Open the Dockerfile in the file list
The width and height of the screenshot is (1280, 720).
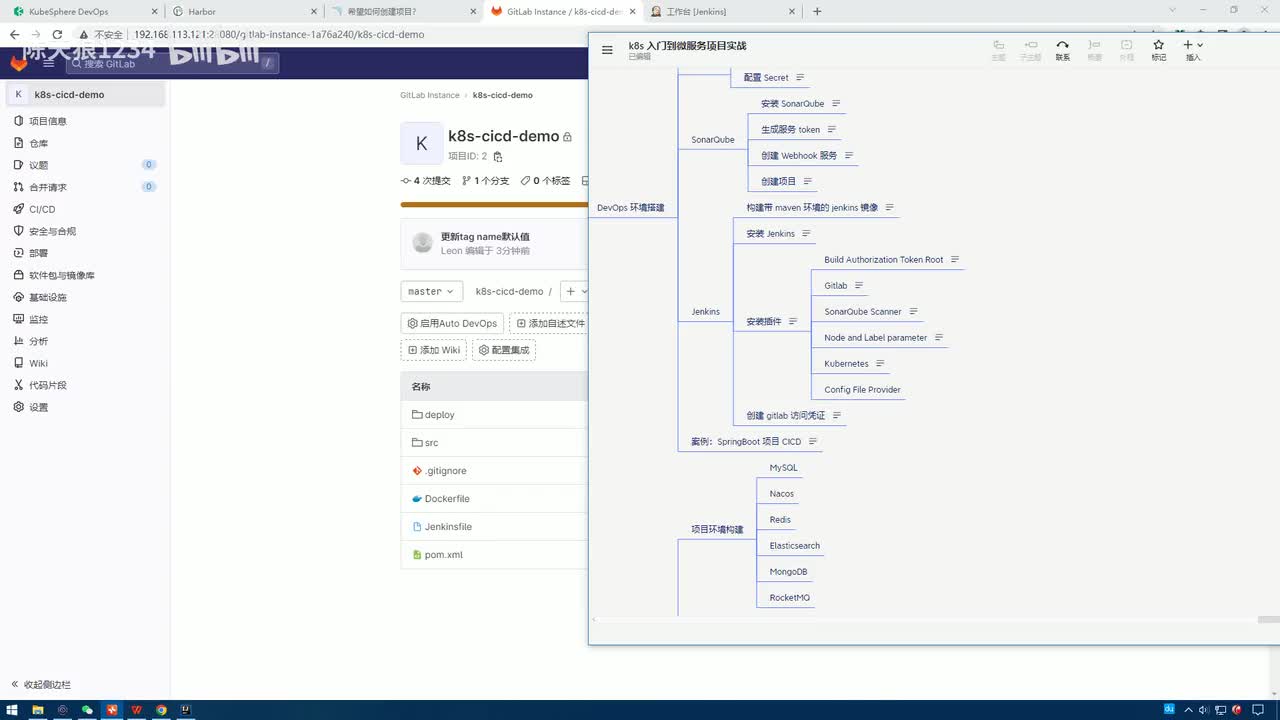point(447,499)
